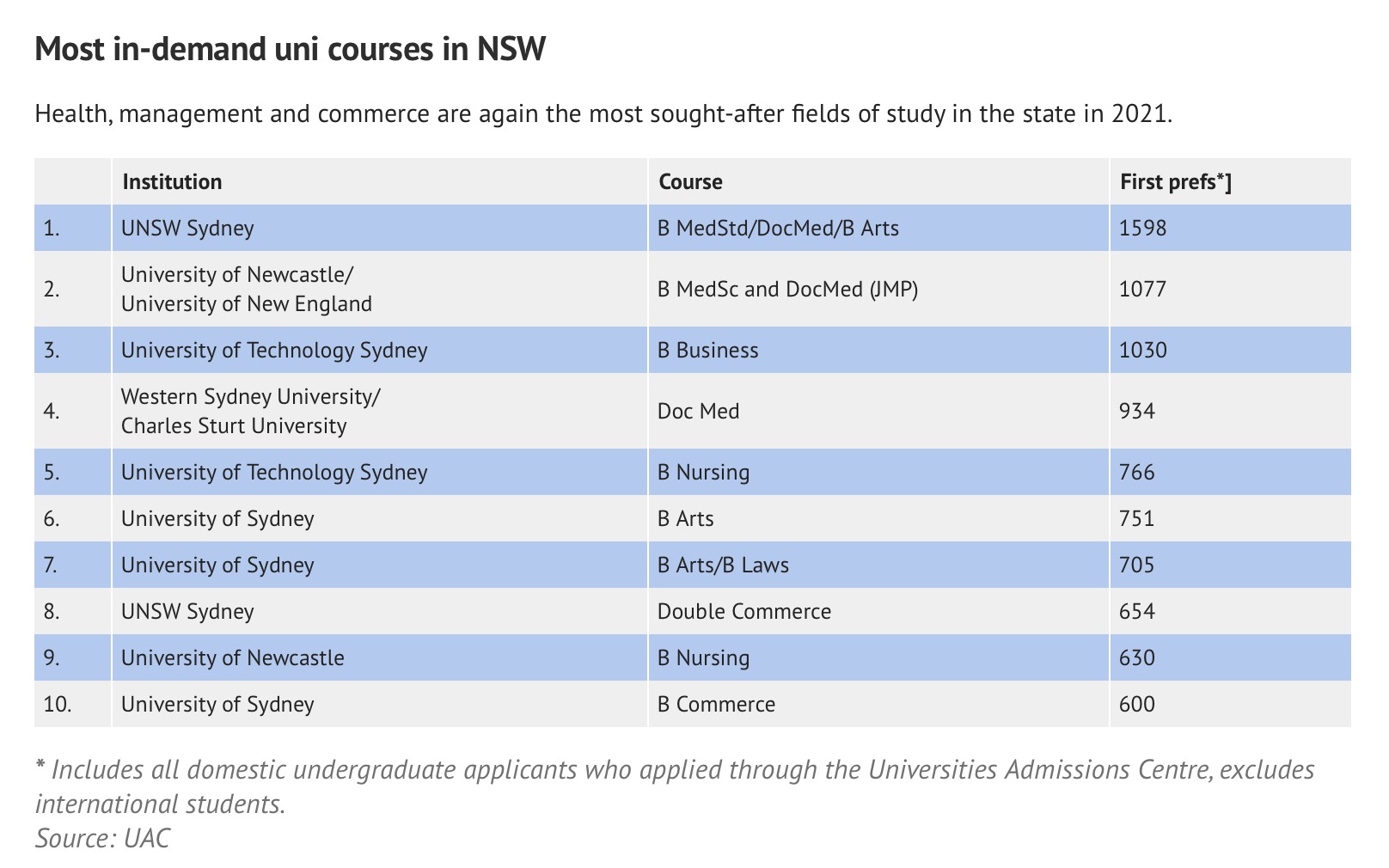The width and height of the screenshot is (1389, 868).
Task: Select the Double Commerce course cell
Action: click(x=878, y=611)
